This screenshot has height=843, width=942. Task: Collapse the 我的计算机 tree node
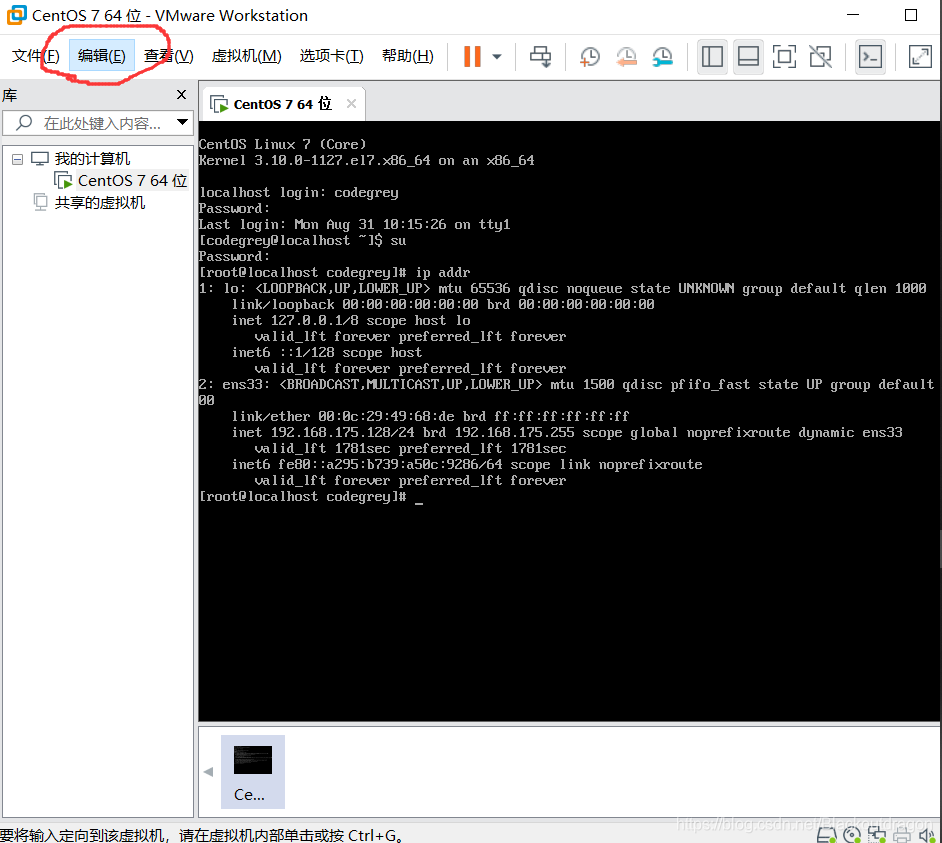tap(17, 159)
